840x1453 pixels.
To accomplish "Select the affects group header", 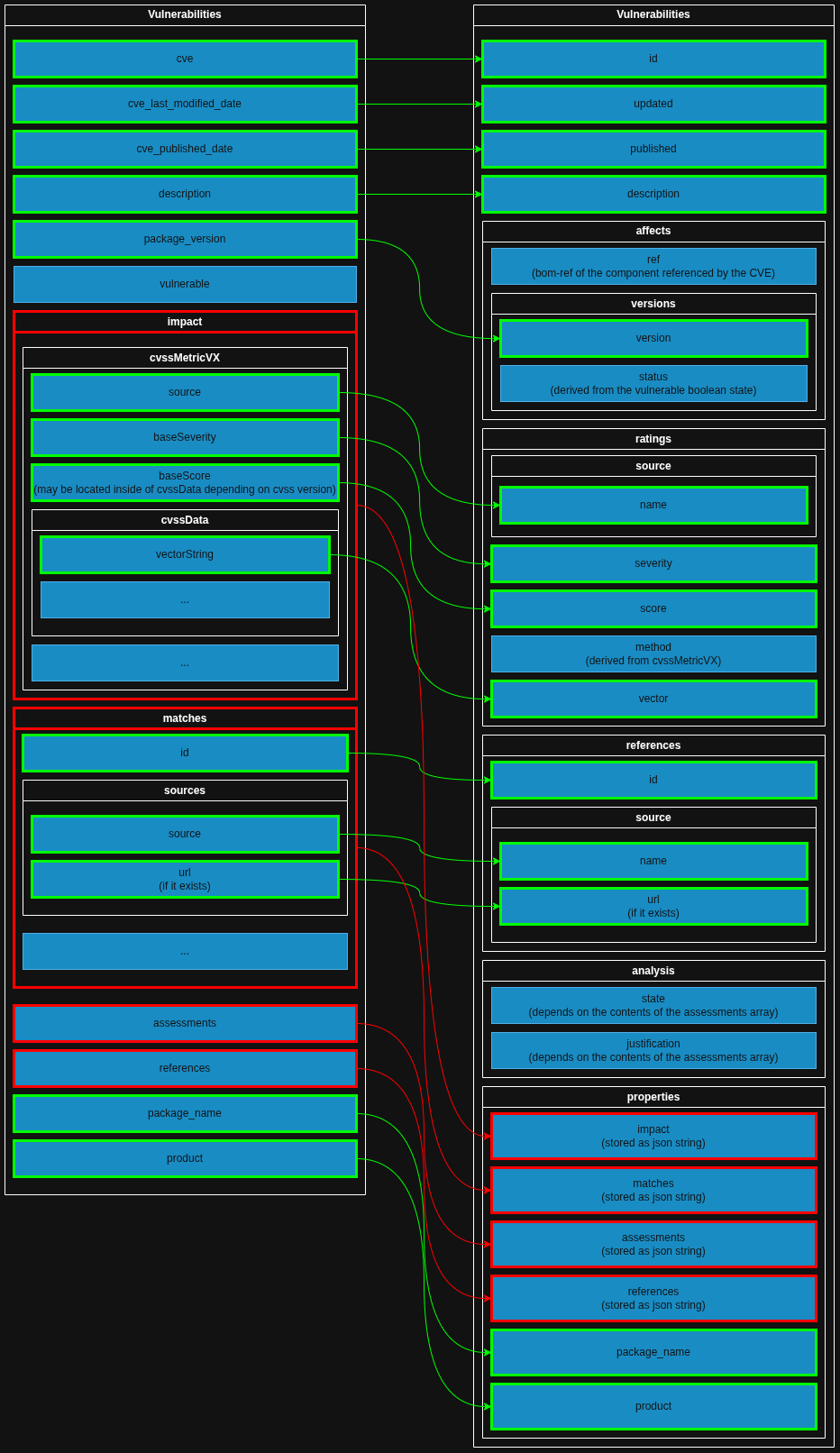I will (x=653, y=232).
